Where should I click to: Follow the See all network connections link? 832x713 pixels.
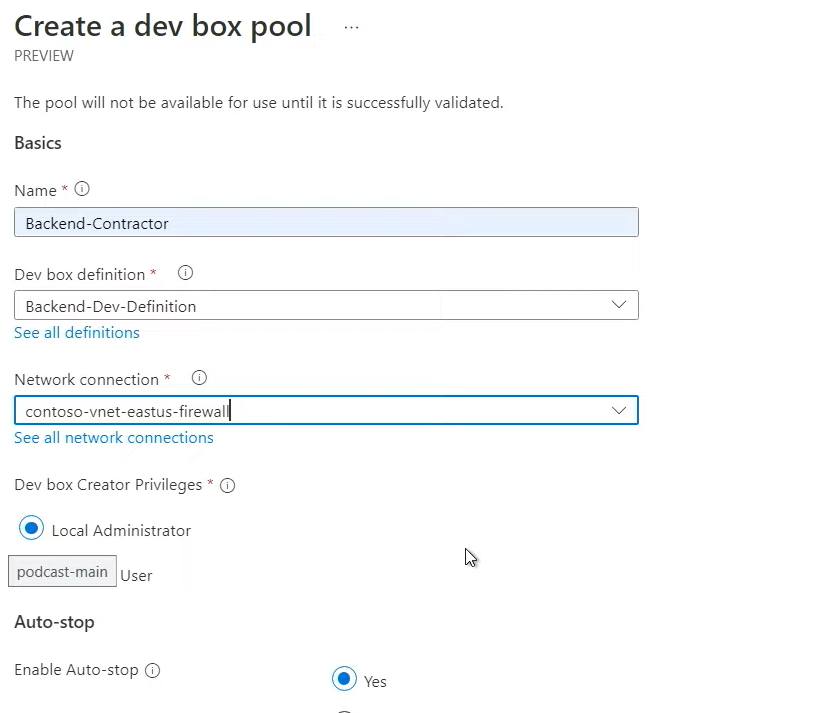point(114,437)
